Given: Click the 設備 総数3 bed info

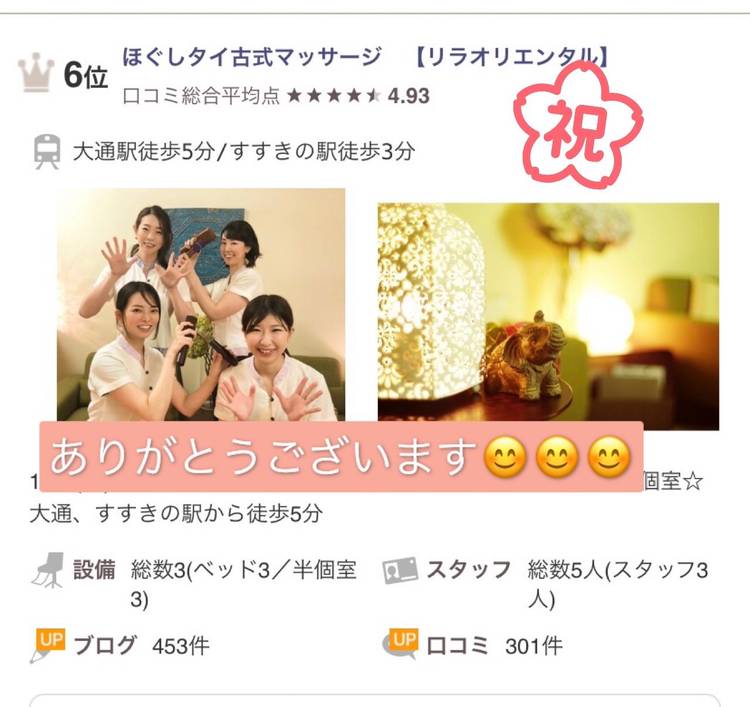Looking at the screenshot, I should (215, 584).
